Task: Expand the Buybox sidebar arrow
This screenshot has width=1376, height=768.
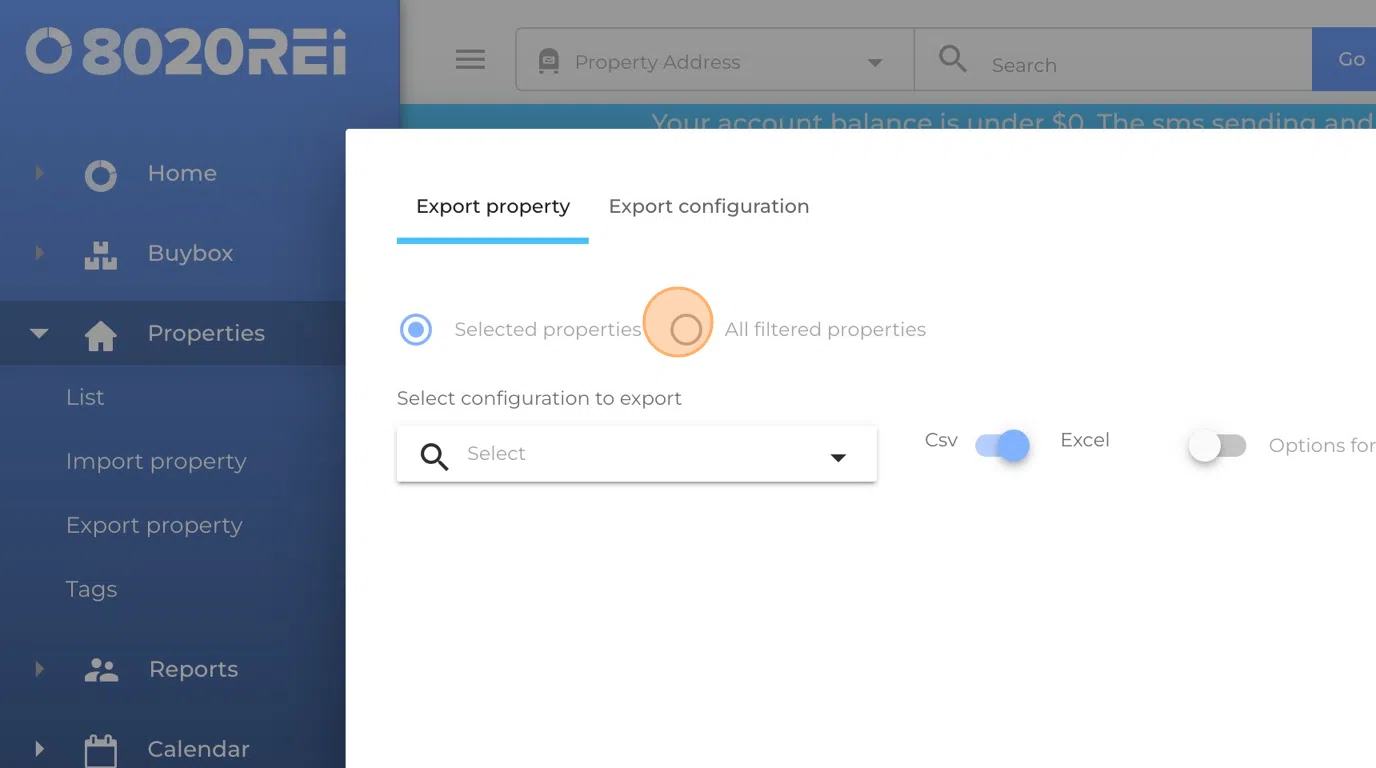Action: pyautogui.click(x=40, y=253)
